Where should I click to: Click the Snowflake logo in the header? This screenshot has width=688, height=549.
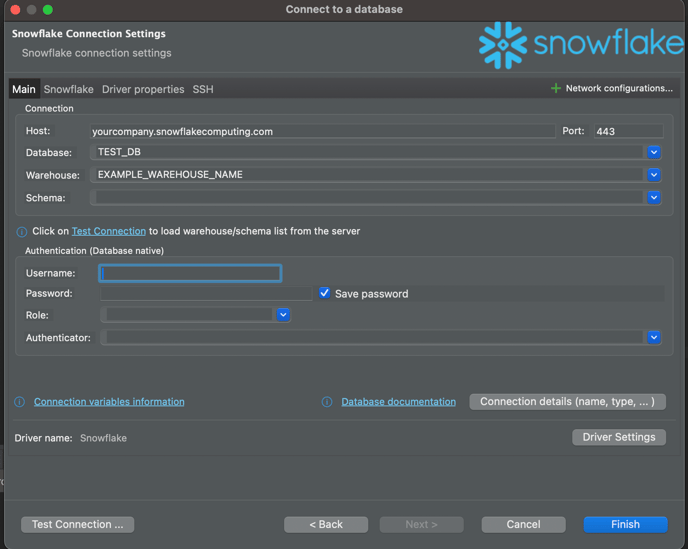tap(581, 45)
